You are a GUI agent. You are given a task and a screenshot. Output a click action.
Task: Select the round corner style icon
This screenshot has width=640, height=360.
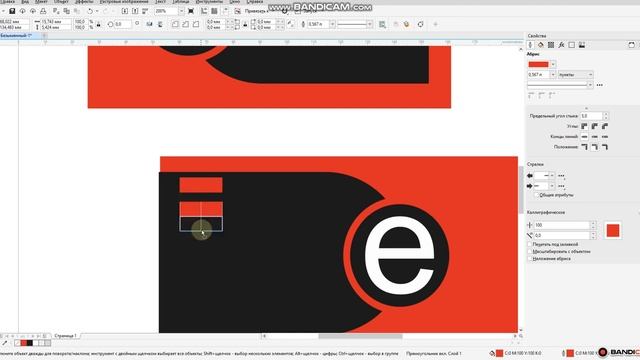coord(175,24)
